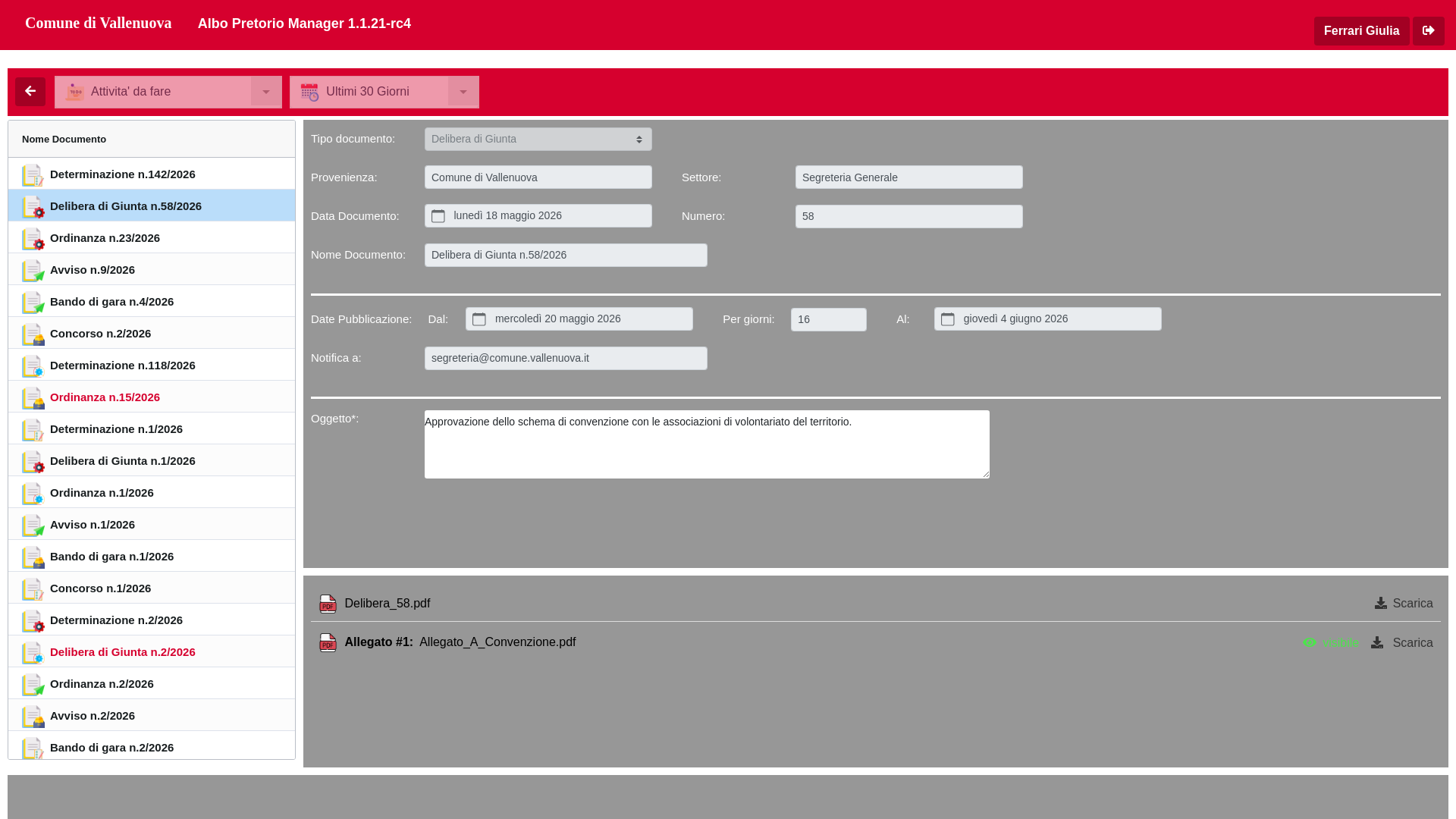This screenshot has height=819, width=1456.
Task: Open the Al date calendar icon
Action: [x=948, y=319]
